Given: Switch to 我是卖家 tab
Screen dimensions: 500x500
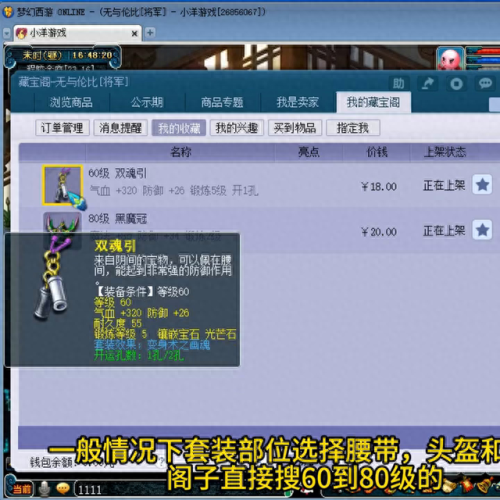Looking at the screenshot, I should (x=298, y=102).
